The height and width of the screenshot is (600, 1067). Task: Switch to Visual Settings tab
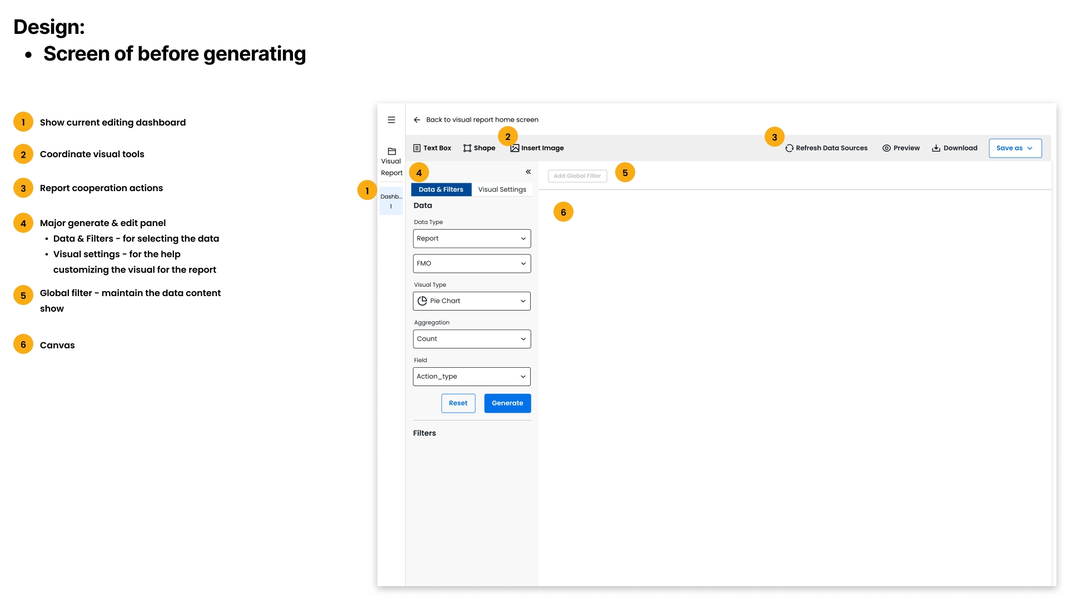tap(502, 189)
